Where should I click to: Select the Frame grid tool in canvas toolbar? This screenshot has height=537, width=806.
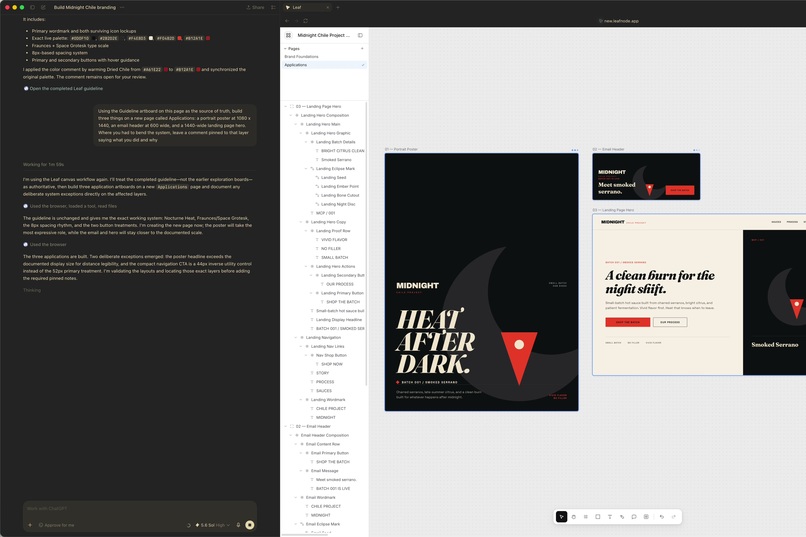(x=585, y=516)
